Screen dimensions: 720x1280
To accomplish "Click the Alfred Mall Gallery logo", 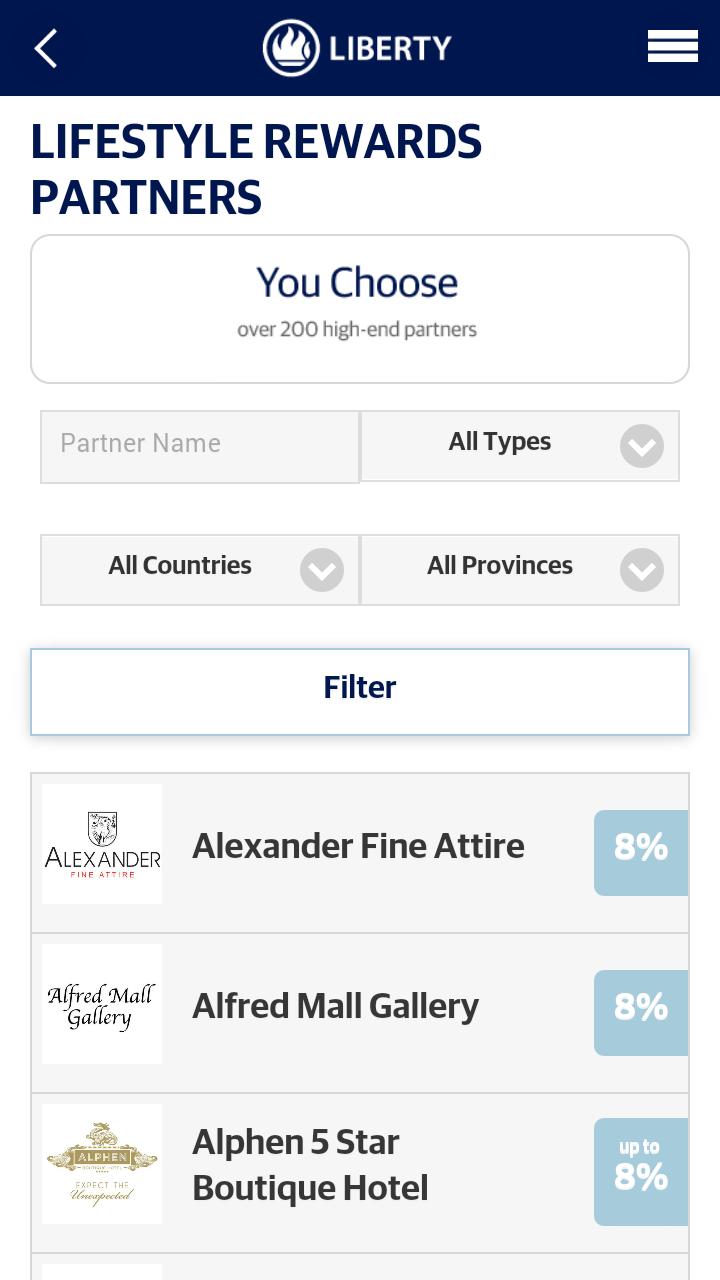I will click(102, 1004).
